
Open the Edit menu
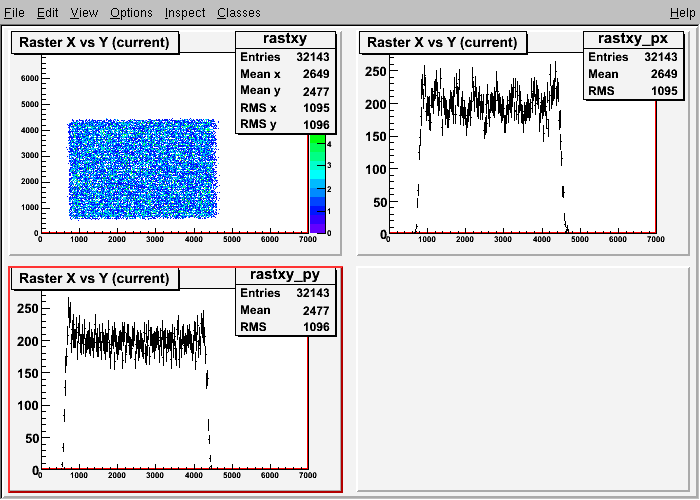(47, 13)
